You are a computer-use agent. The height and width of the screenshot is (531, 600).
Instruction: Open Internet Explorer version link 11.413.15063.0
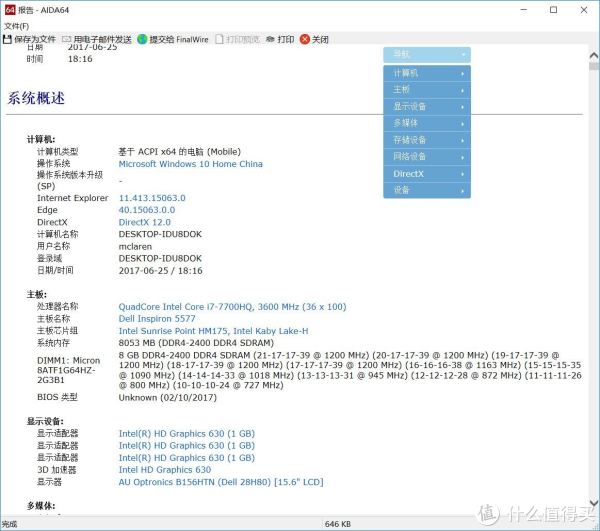(x=152, y=198)
